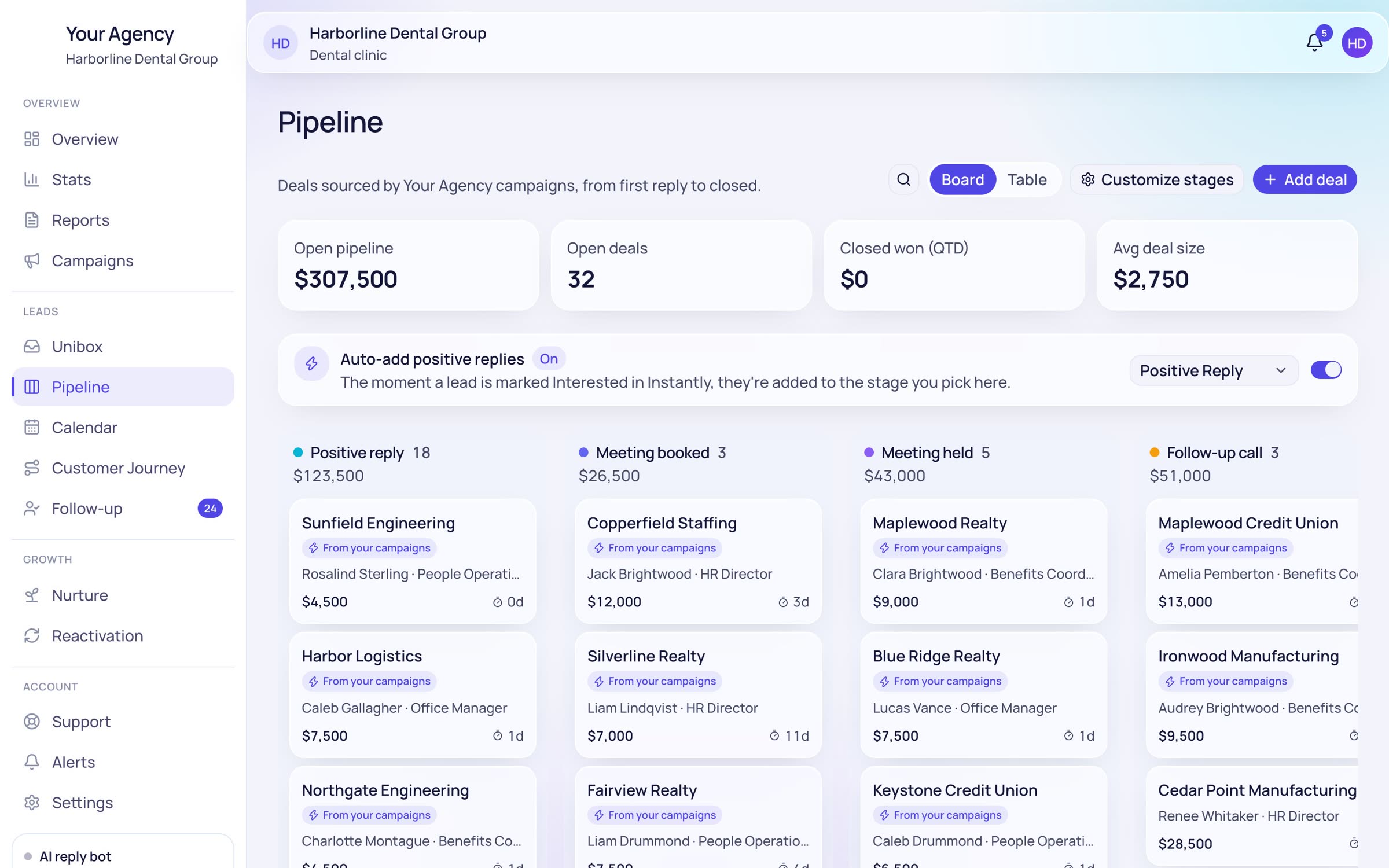
Task: Click the lightning bolt auto-add icon
Action: point(311,363)
